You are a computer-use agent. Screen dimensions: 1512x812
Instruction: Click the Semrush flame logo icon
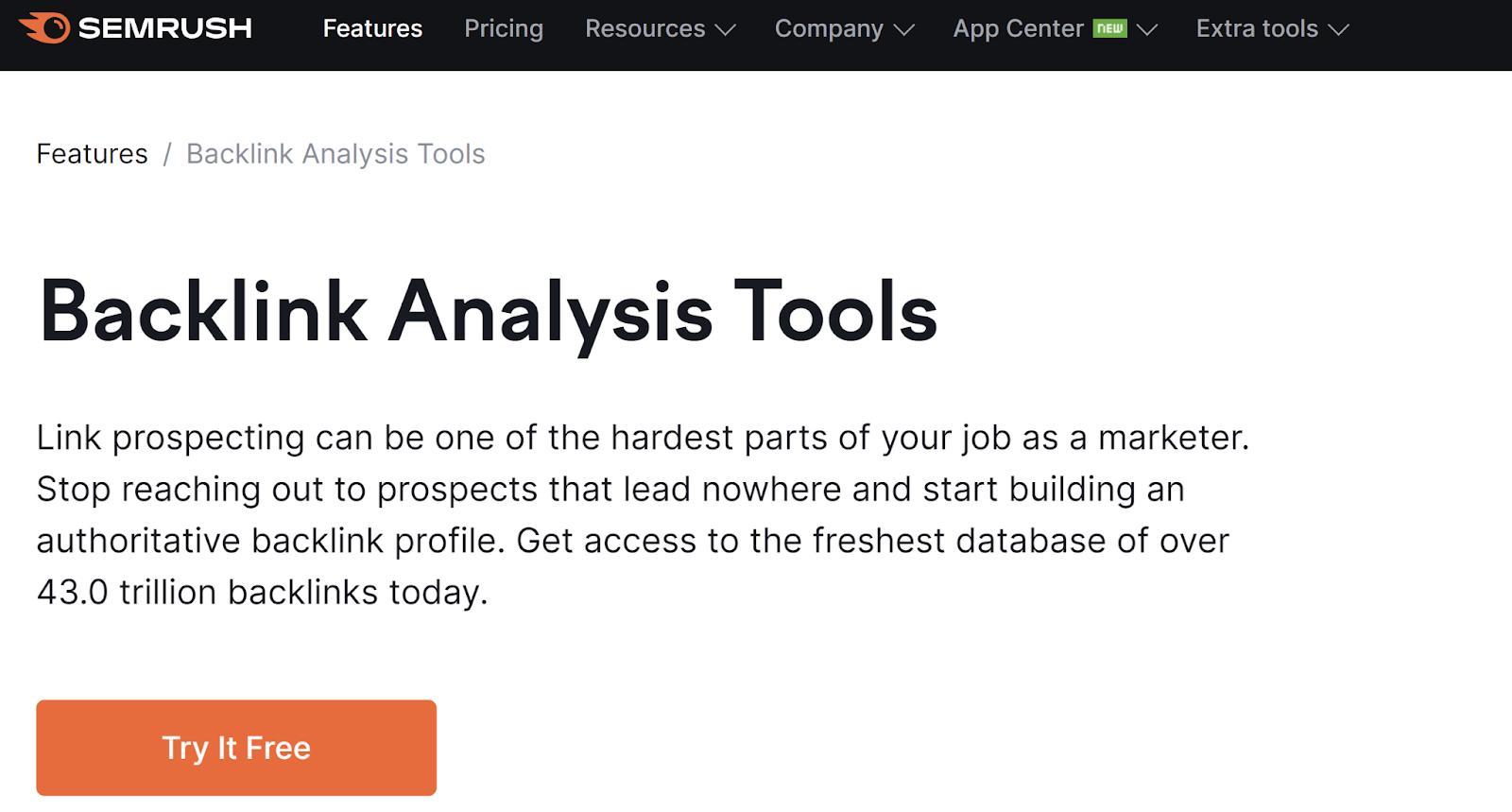point(44,27)
